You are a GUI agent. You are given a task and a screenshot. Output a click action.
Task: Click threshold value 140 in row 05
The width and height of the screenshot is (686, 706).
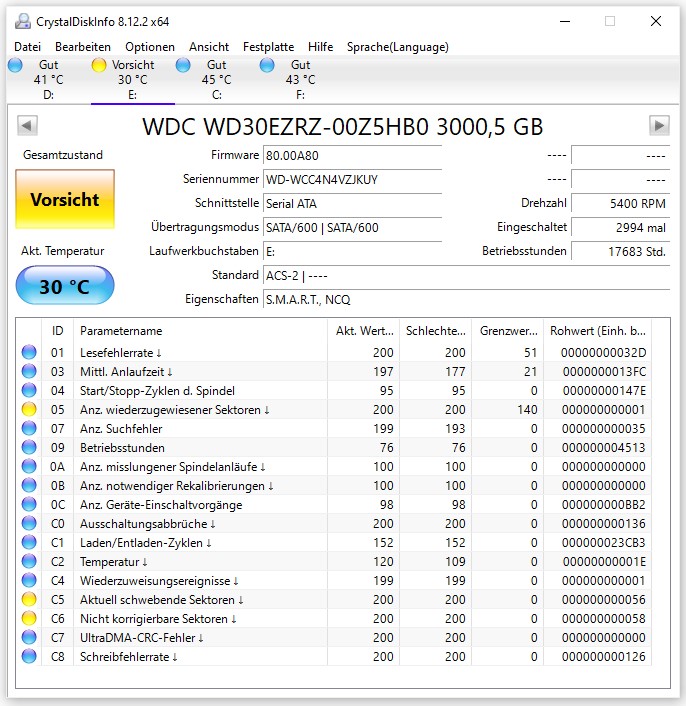point(527,410)
